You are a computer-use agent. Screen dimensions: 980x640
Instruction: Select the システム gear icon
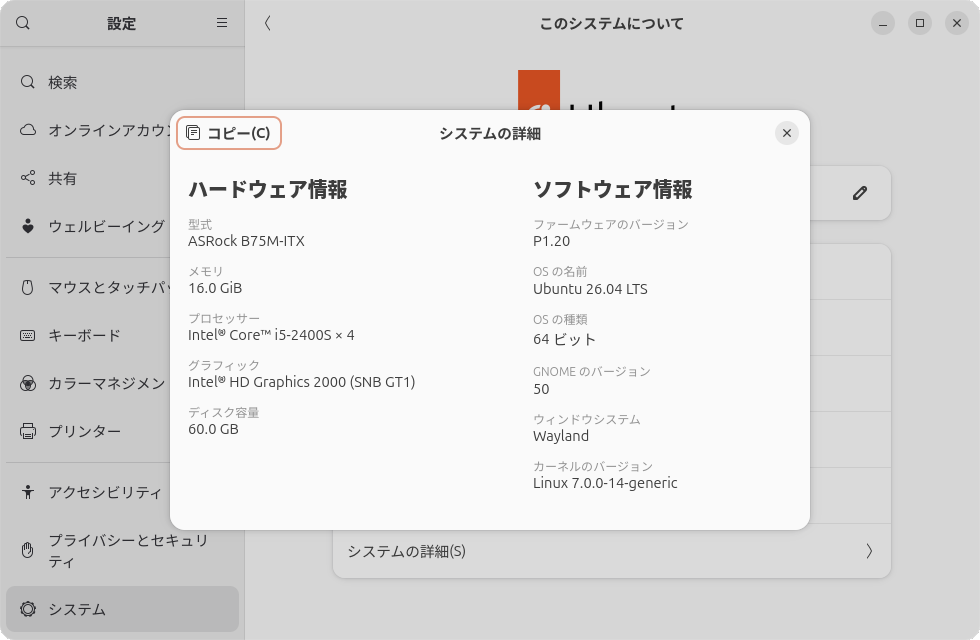pos(28,609)
